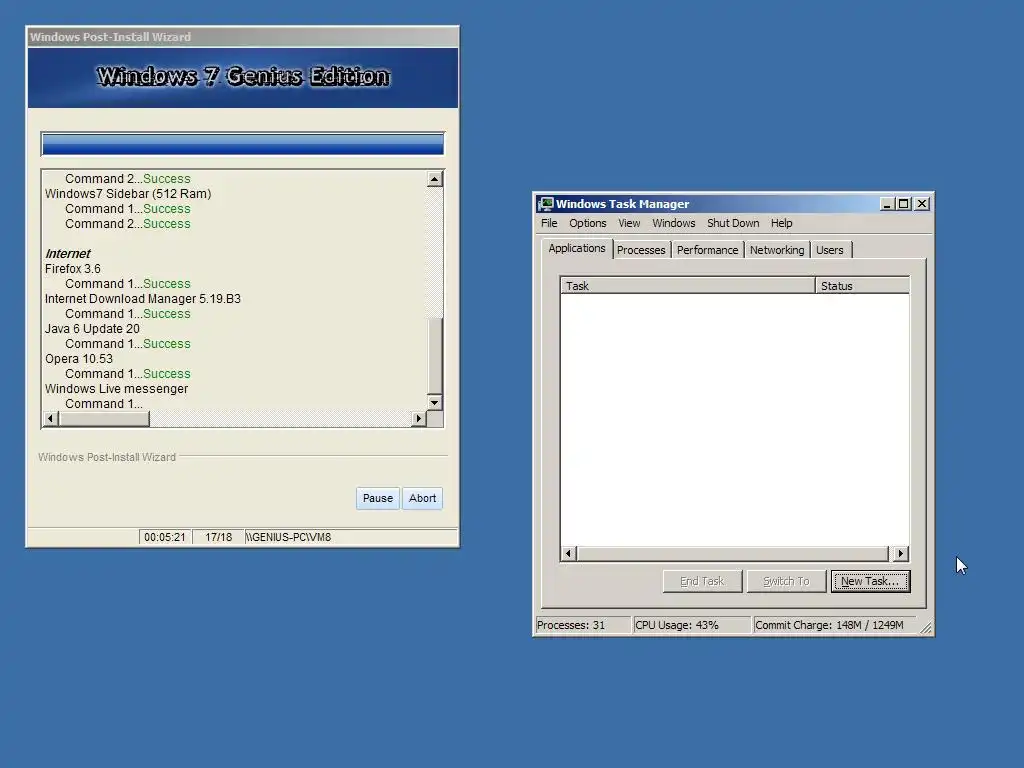Screen dimensions: 1024x768
Task: Click the Windows 7 Genius Edition banner
Action: (x=243, y=77)
